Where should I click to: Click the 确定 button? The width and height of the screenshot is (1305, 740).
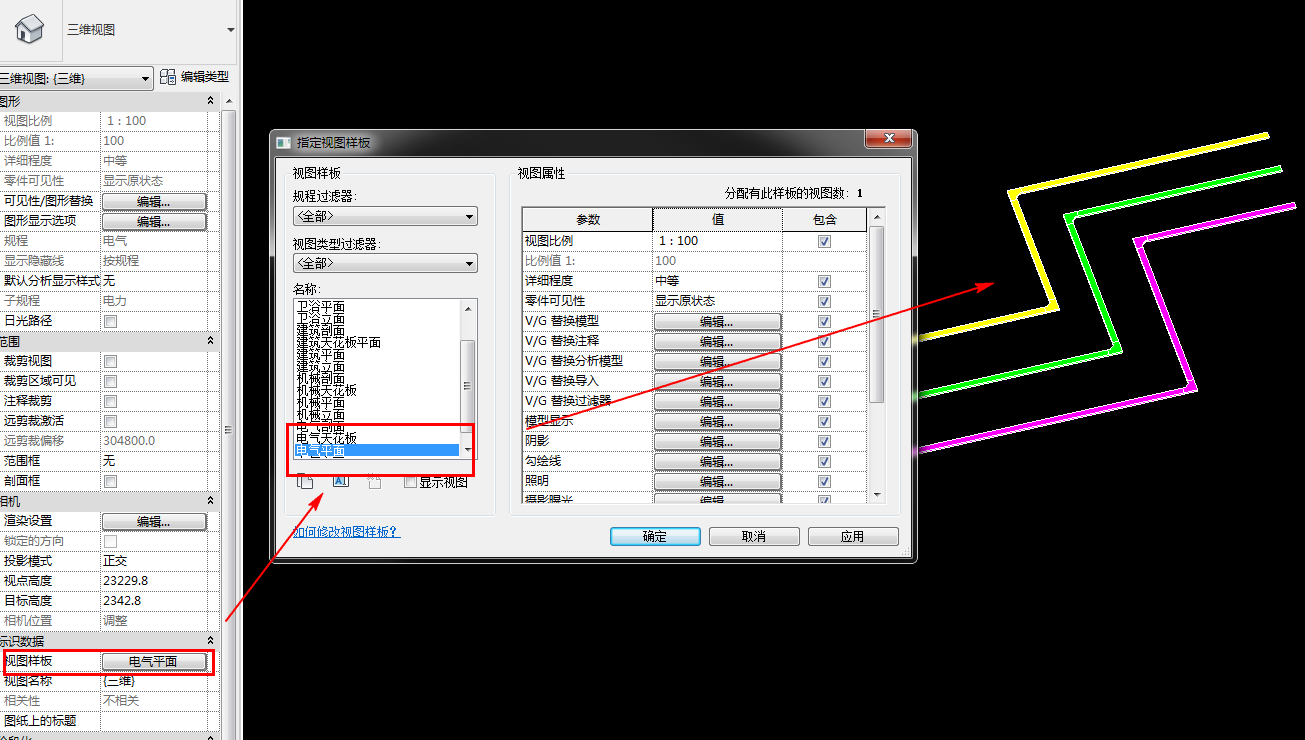(654, 536)
